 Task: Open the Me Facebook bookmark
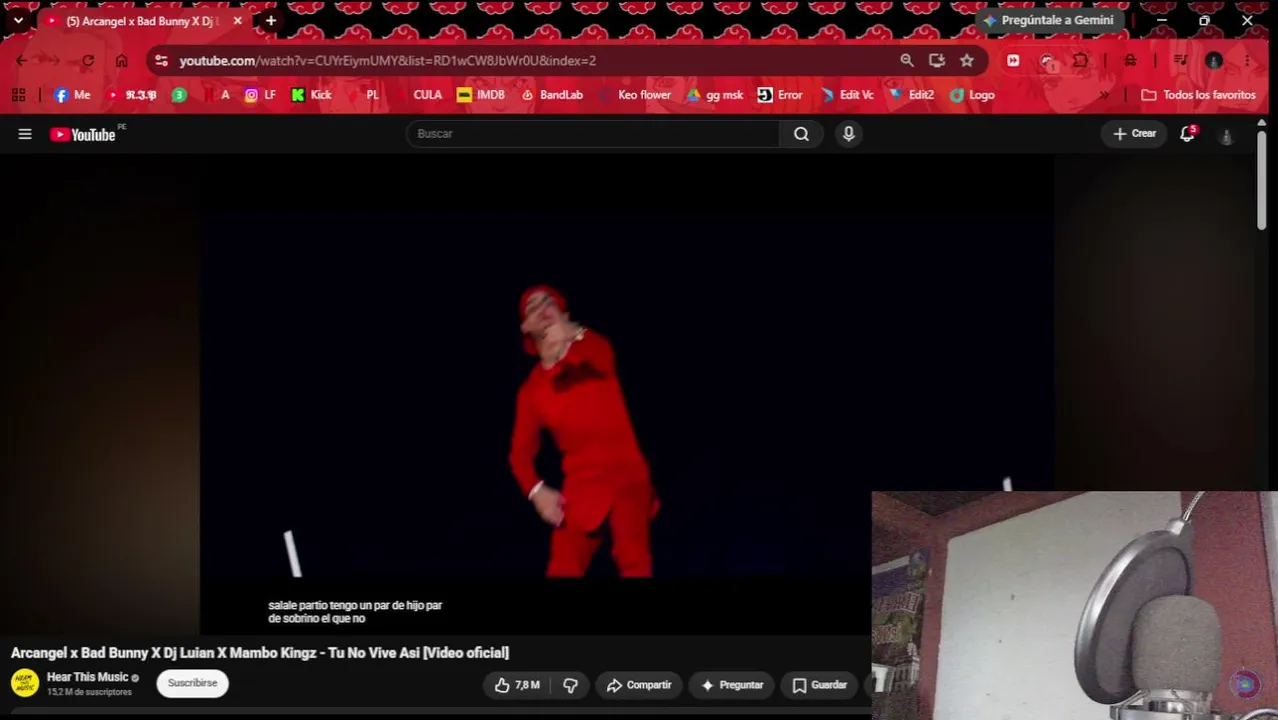(72, 95)
